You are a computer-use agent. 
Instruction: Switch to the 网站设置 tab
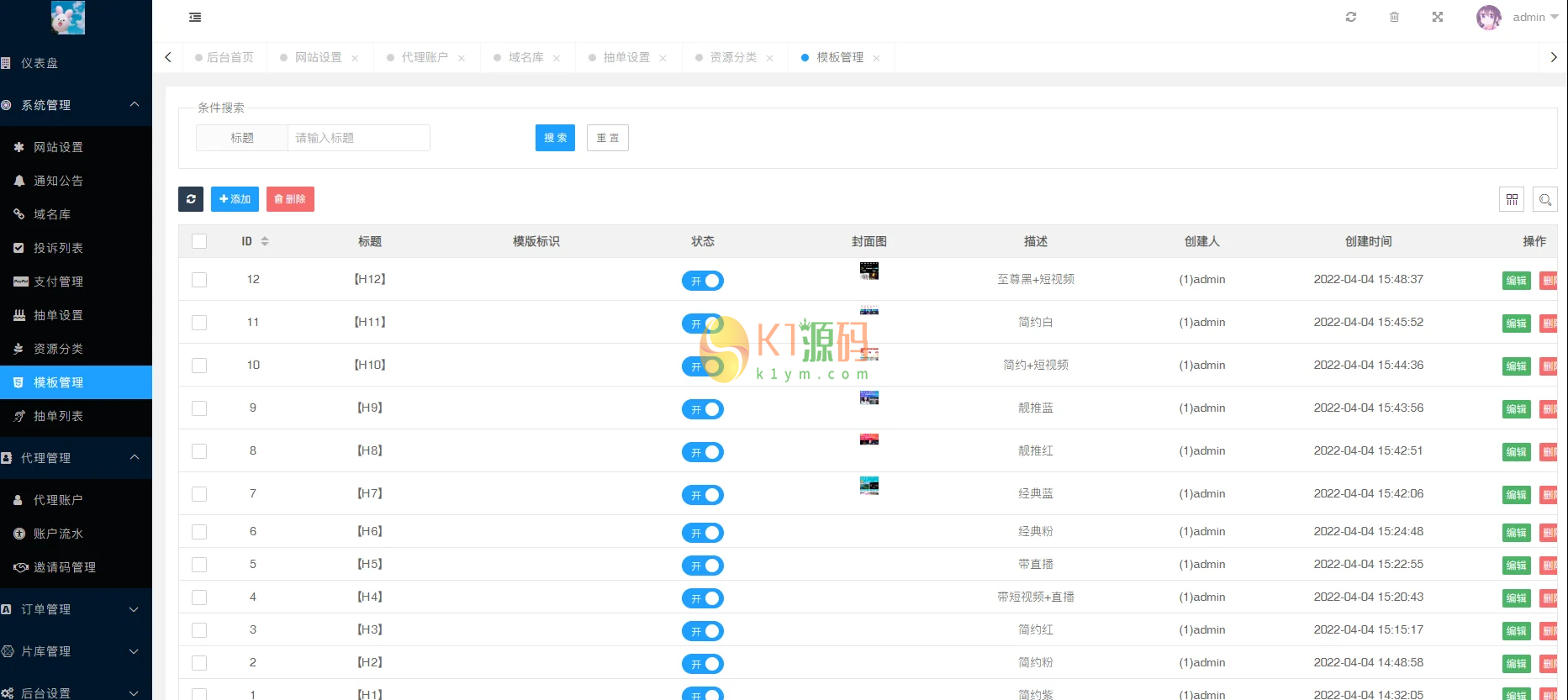[318, 57]
